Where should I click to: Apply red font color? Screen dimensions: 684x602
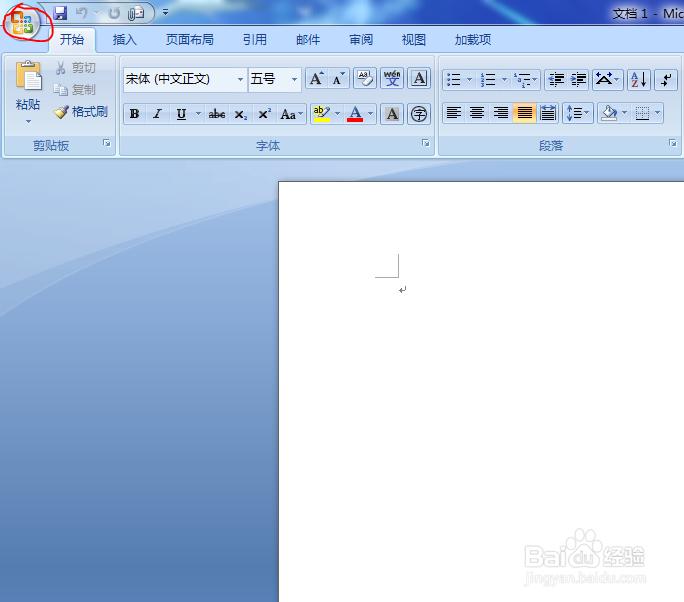[355, 114]
